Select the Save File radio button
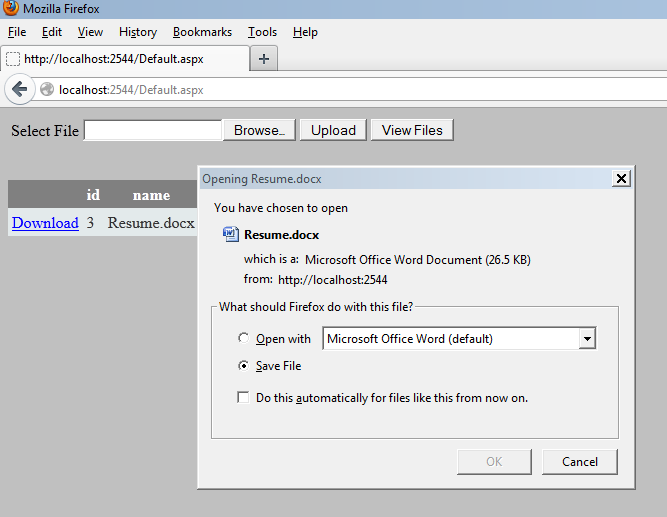667x517 pixels. tap(243, 366)
